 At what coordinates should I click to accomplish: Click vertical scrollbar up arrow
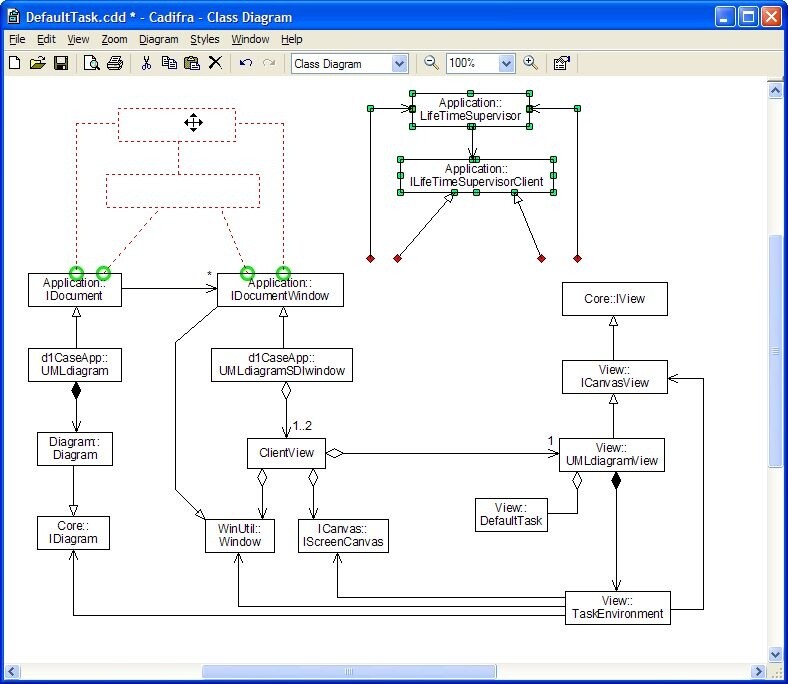click(x=775, y=90)
